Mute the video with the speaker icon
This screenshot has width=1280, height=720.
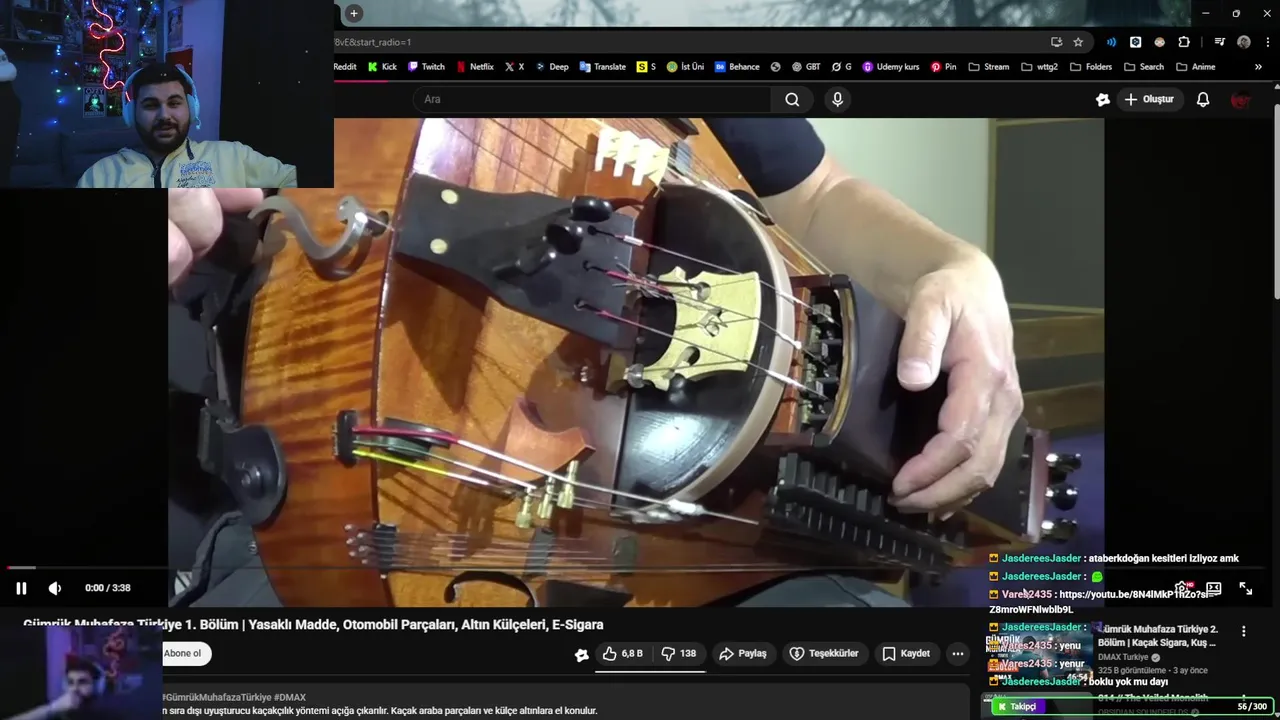pyautogui.click(x=55, y=588)
